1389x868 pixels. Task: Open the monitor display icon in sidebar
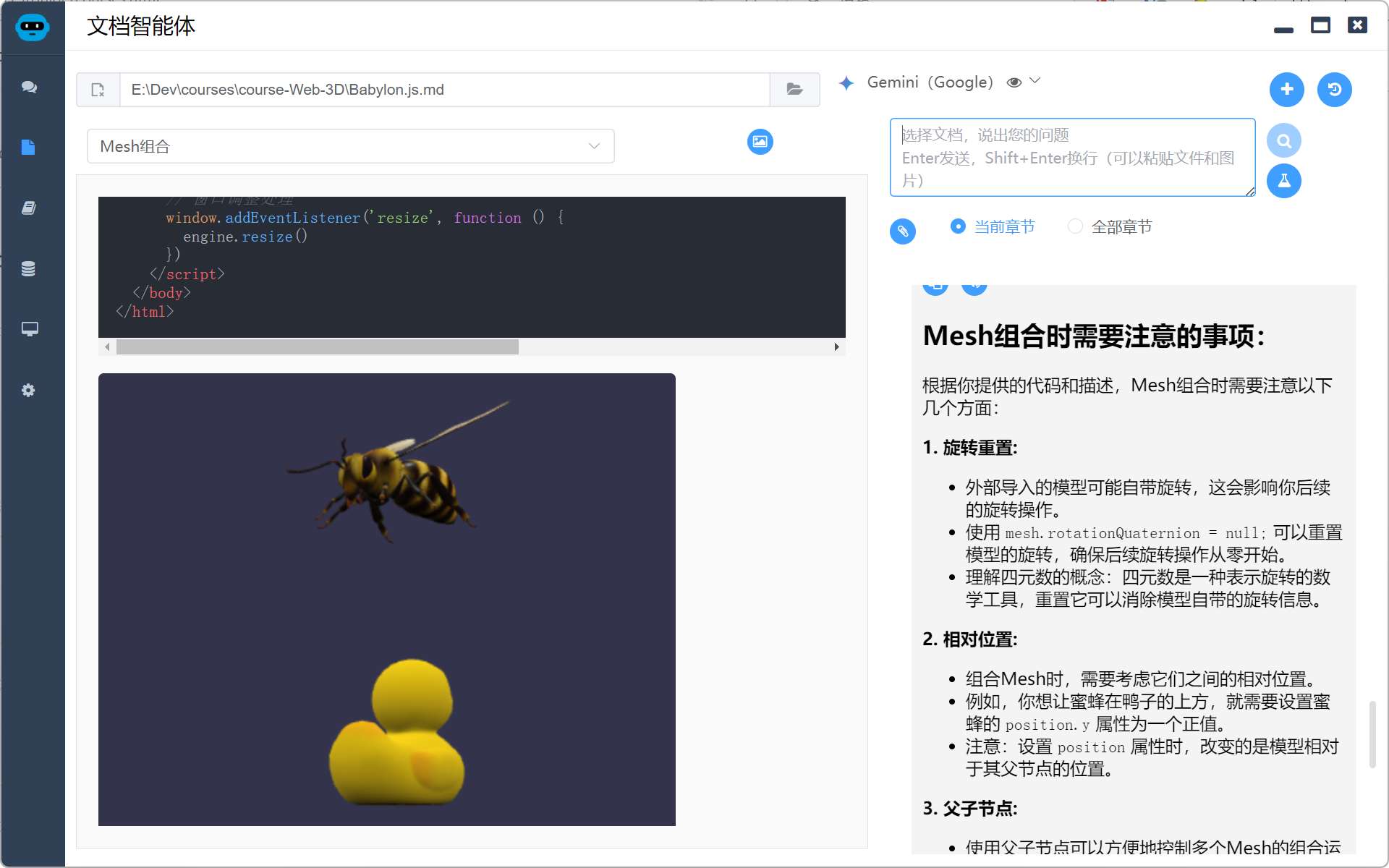(30, 329)
